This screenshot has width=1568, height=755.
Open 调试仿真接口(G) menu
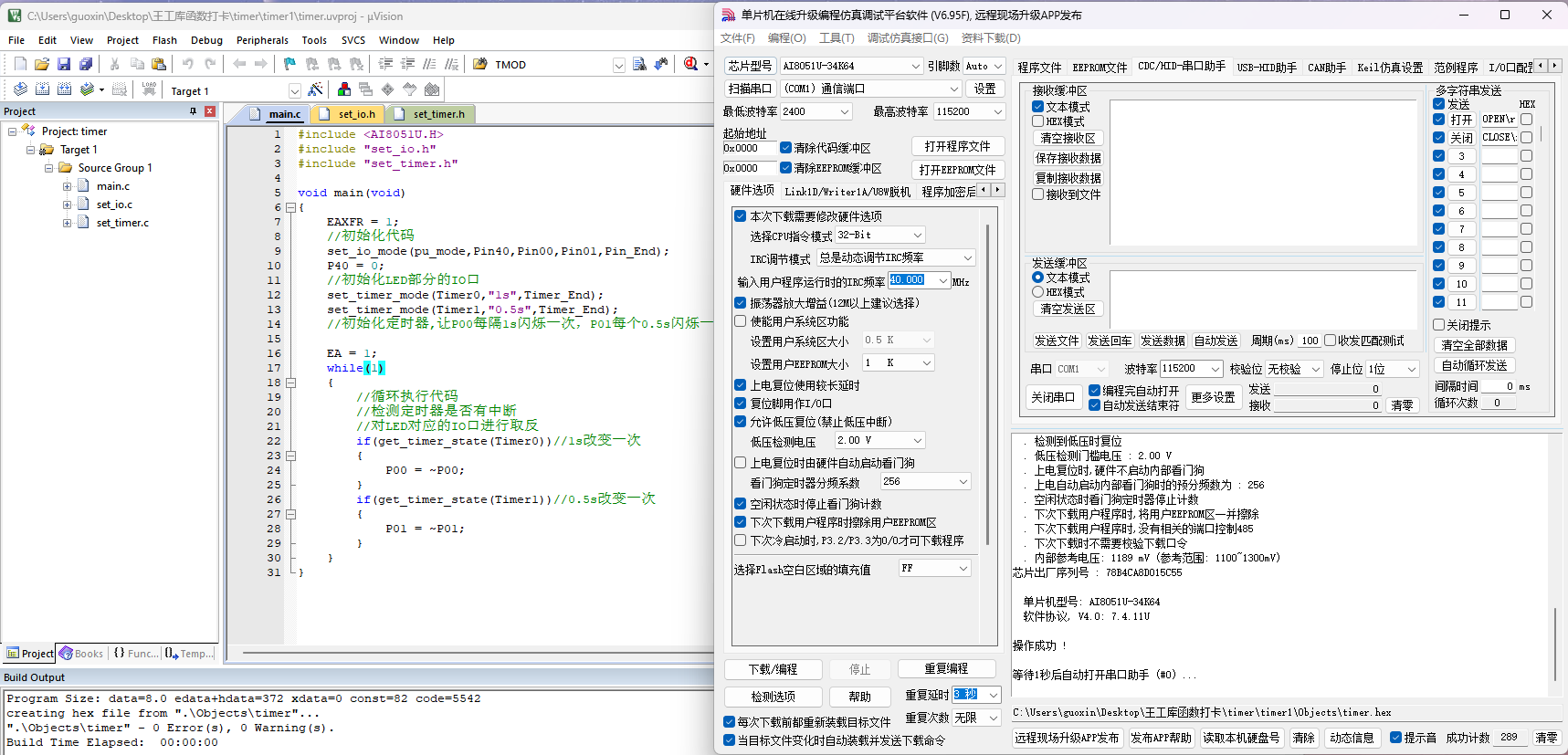click(908, 38)
